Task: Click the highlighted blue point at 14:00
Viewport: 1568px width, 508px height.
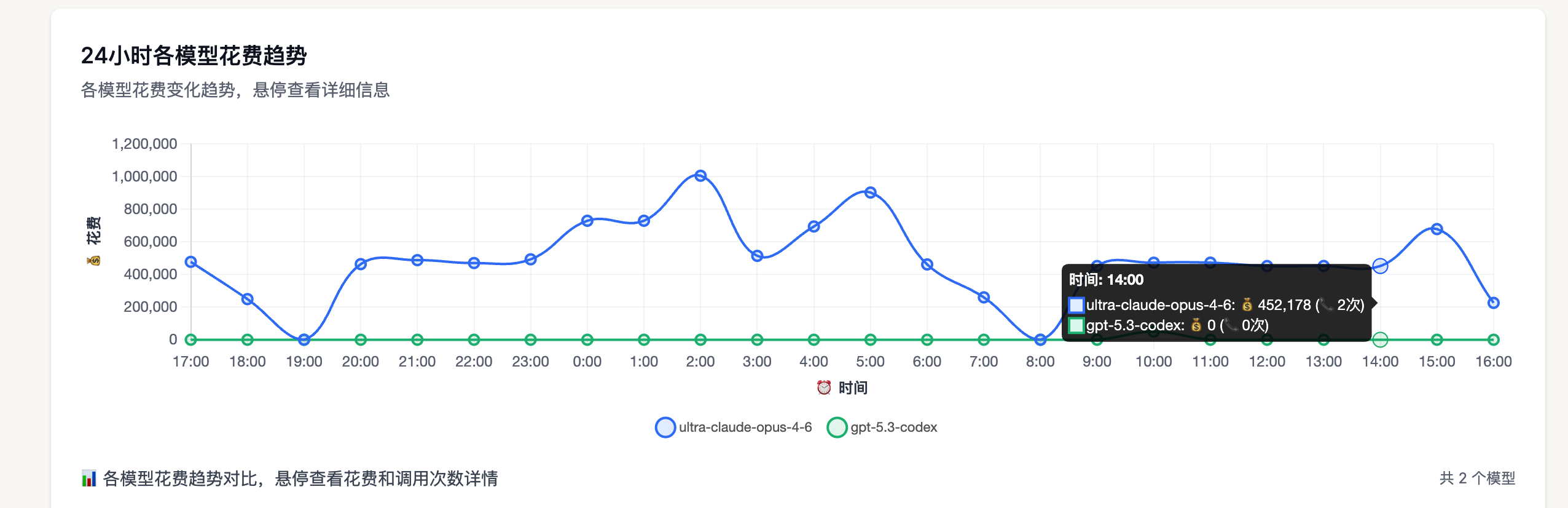Action: [x=1380, y=266]
